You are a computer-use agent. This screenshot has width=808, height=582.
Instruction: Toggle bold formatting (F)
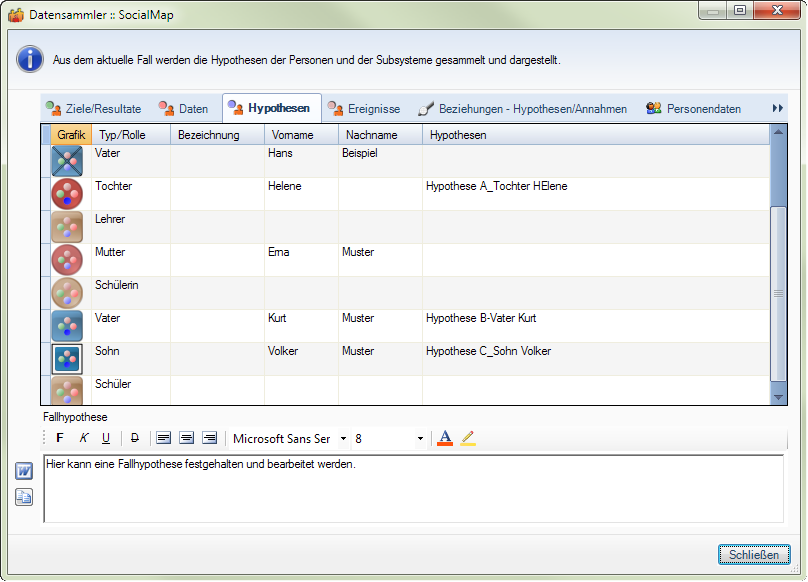pos(60,438)
